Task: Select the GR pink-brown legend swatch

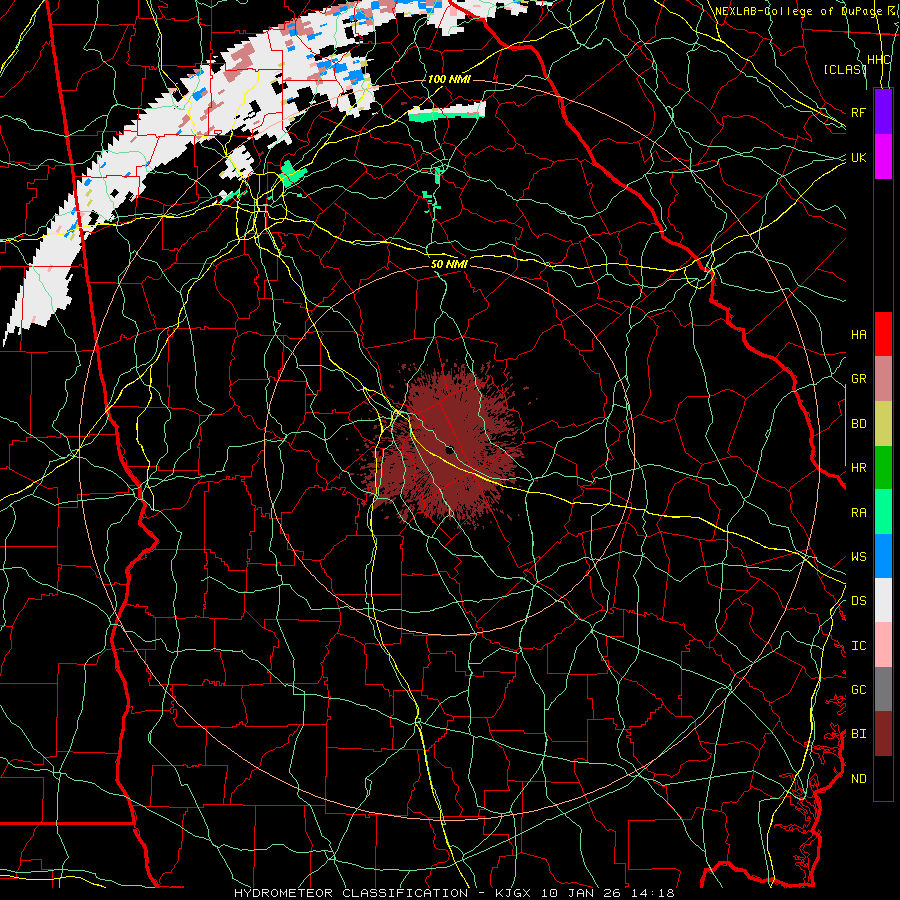Action: [883, 378]
